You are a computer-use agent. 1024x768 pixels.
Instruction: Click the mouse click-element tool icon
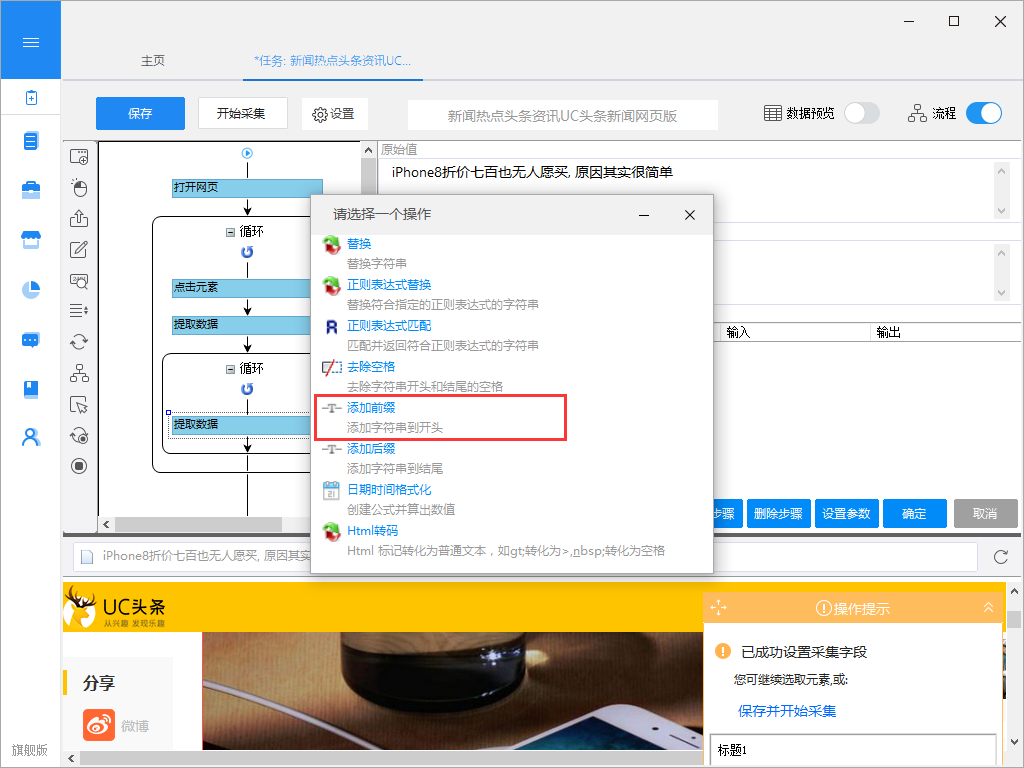pyautogui.click(x=79, y=188)
